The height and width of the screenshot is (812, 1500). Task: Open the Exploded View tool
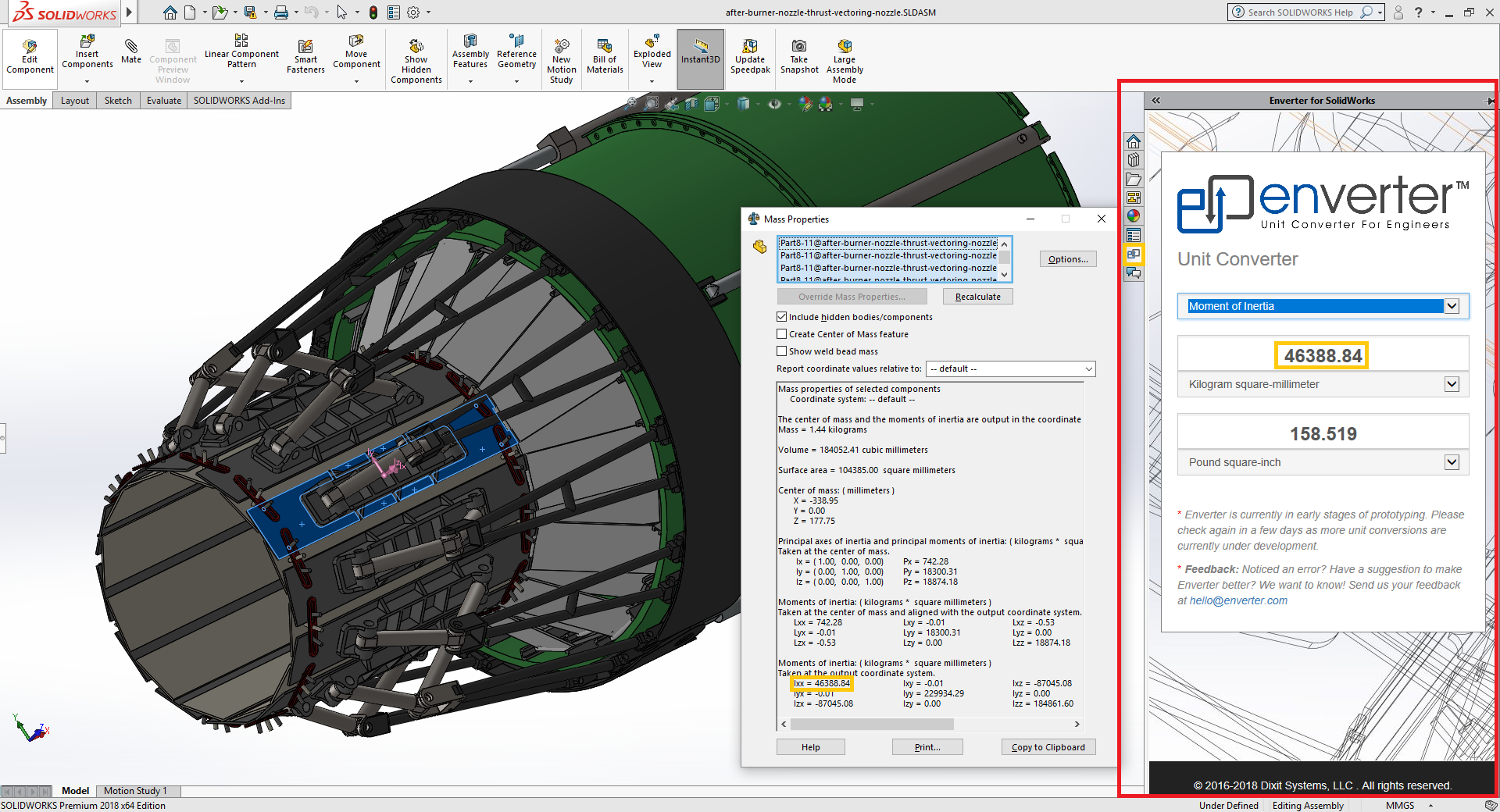pyautogui.click(x=652, y=52)
